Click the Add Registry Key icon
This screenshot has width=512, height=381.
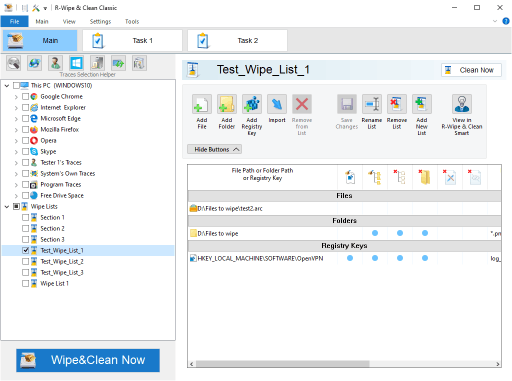(252, 104)
